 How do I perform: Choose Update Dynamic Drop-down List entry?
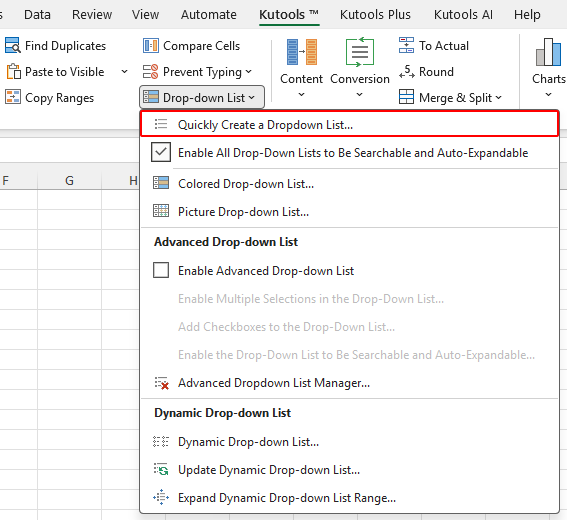pyautogui.click(x=349, y=470)
